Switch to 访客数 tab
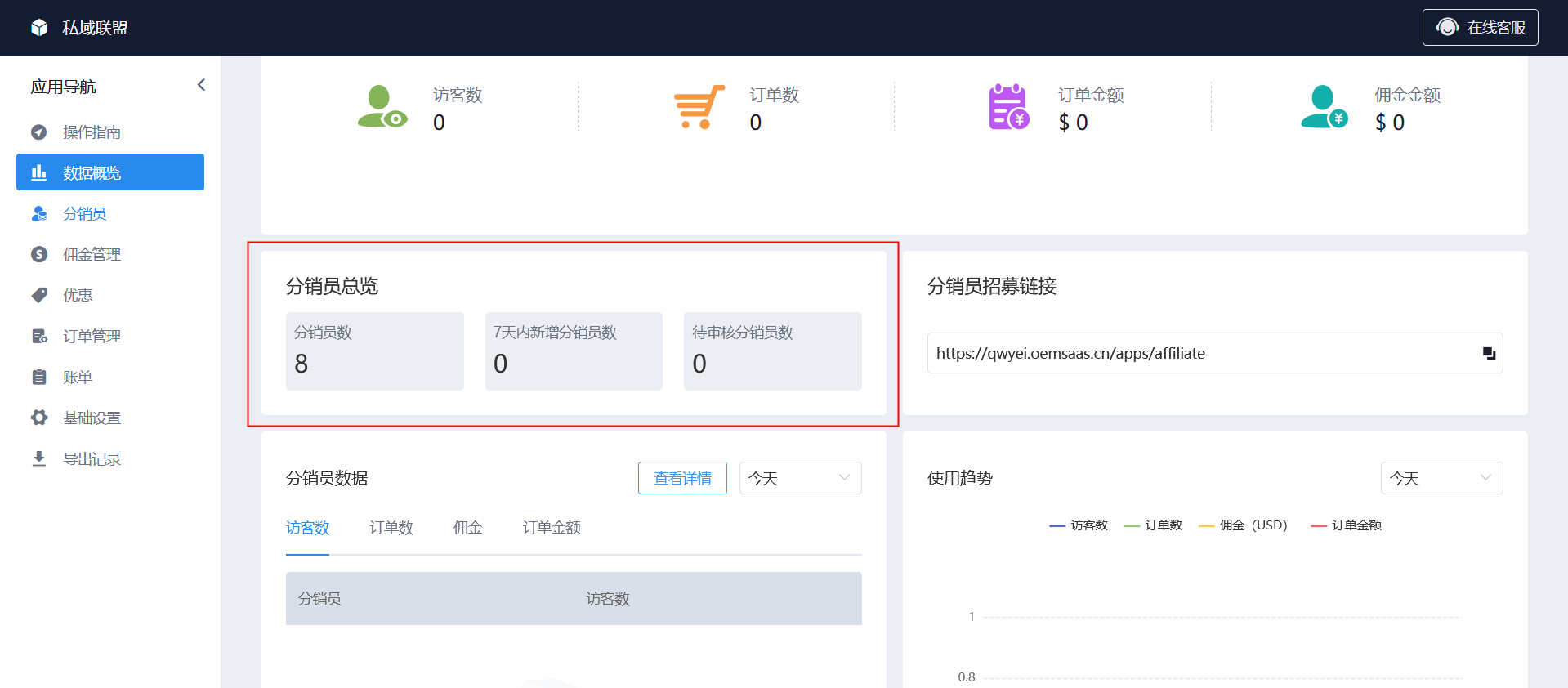Screen dimensions: 1568x688 307,528
